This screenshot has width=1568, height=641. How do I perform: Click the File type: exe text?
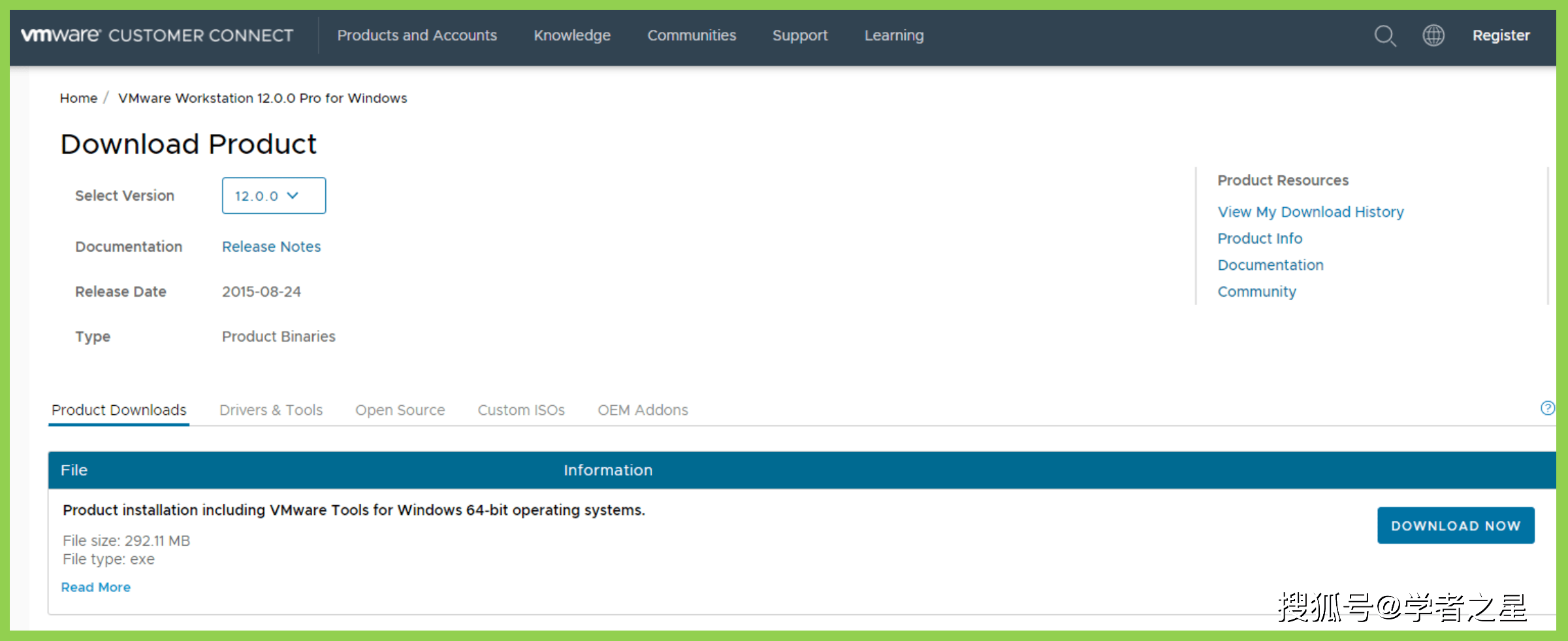coord(108,559)
